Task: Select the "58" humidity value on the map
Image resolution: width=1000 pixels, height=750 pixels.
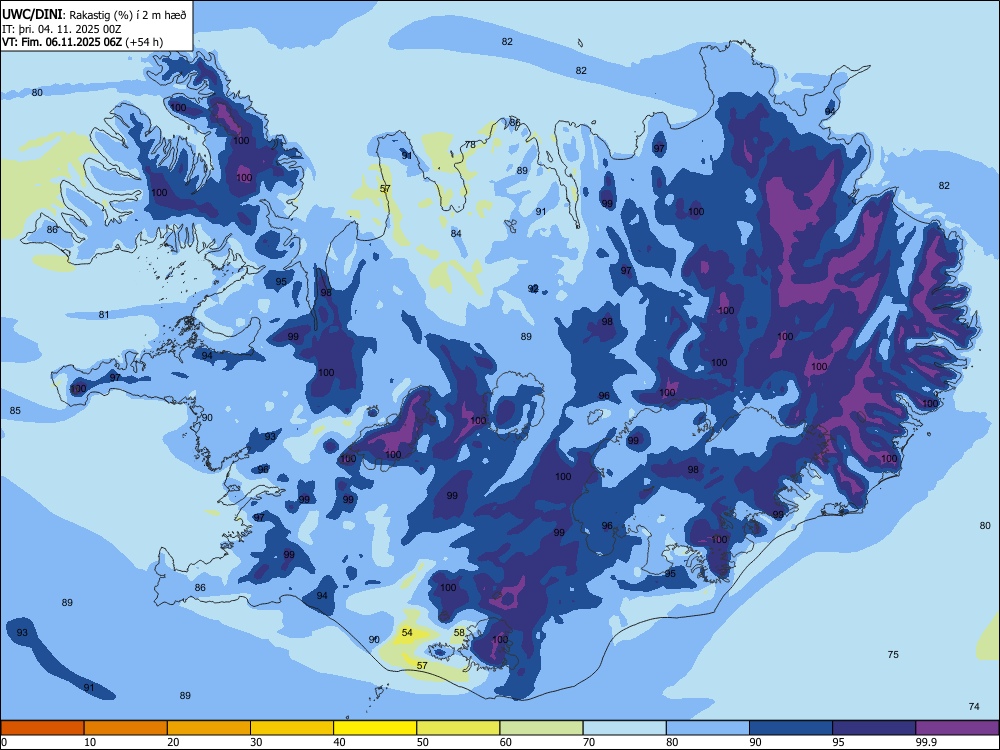Action: tap(459, 633)
